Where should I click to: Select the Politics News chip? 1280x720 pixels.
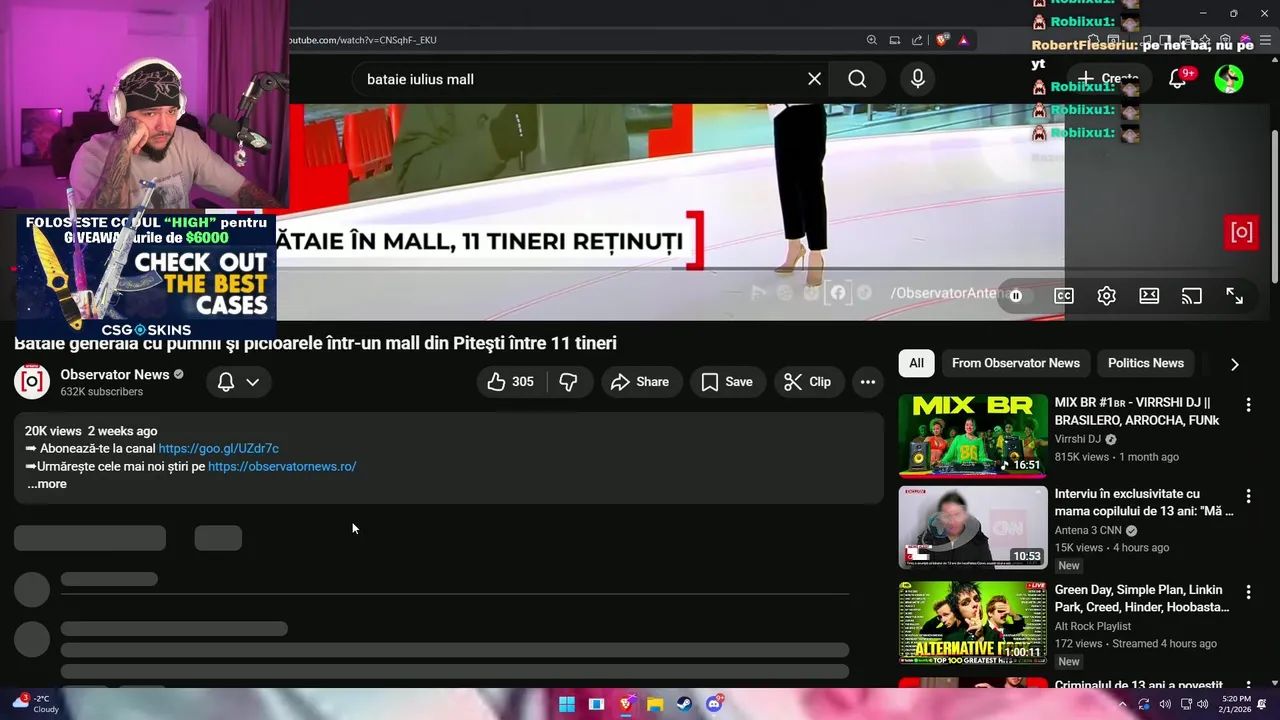(x=1146, y=363)
